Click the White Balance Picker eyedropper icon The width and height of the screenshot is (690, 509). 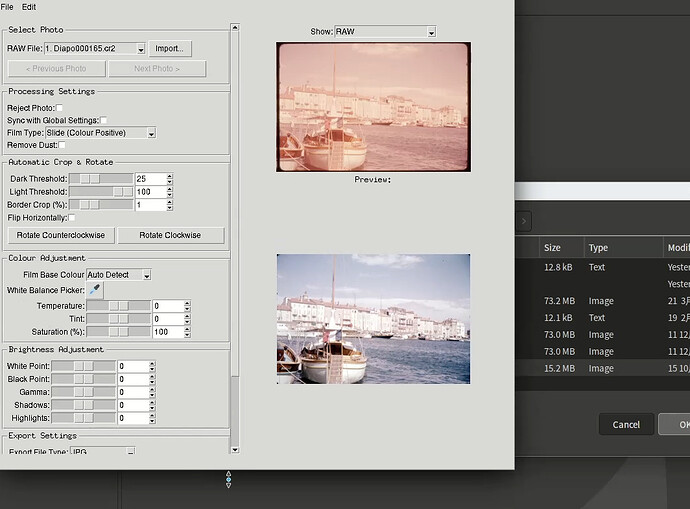[x=96, y=289]
